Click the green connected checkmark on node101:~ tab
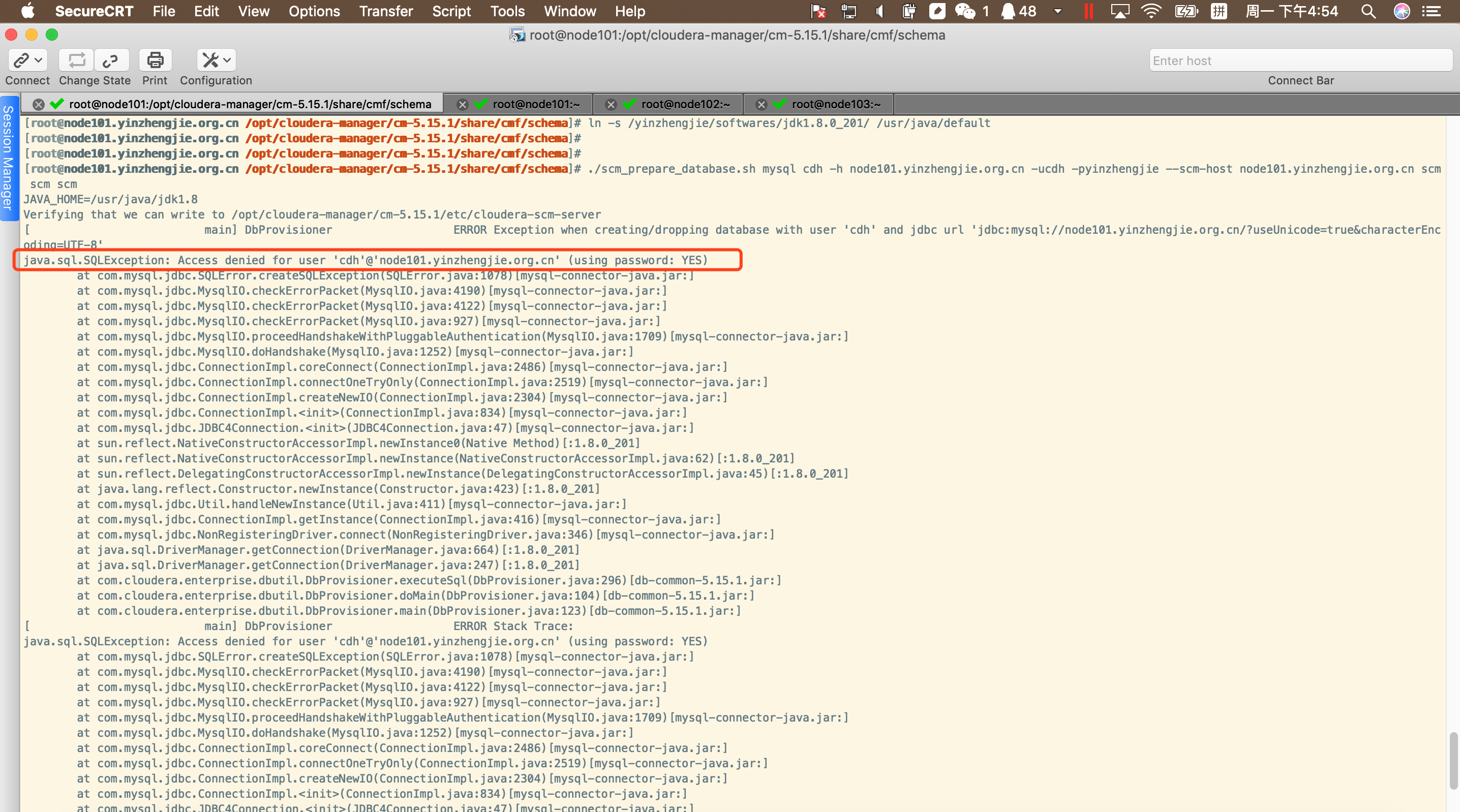Screen dimensions: 1460x812 [x=481, y=104]
